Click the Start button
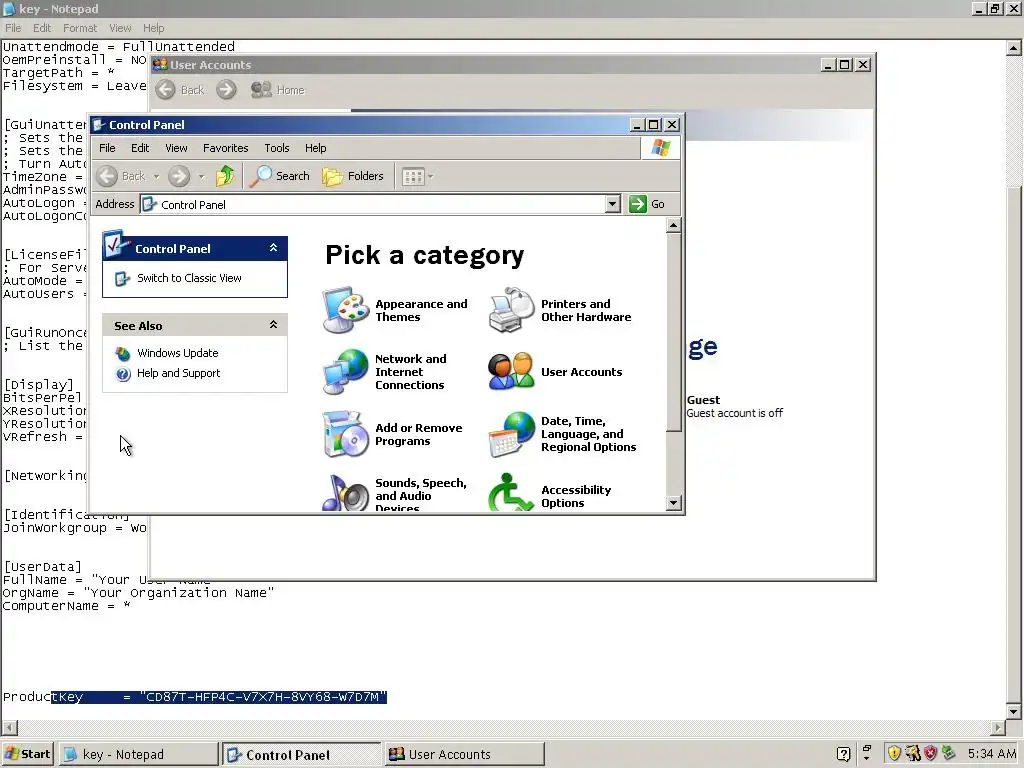Image resolution: width=1024 pixels, height=768 pixels. click(x=27, y=754)
